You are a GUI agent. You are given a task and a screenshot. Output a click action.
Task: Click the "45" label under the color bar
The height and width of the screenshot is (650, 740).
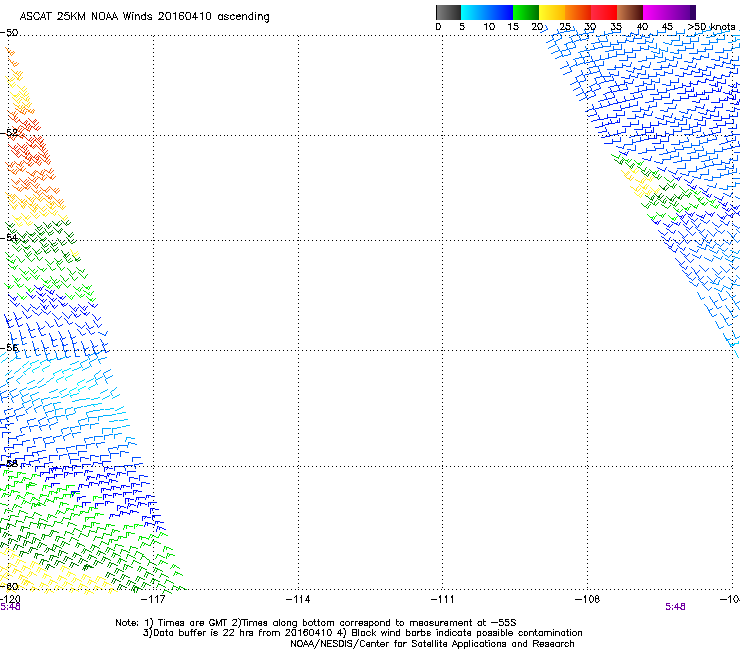click(x=667, y=27)
